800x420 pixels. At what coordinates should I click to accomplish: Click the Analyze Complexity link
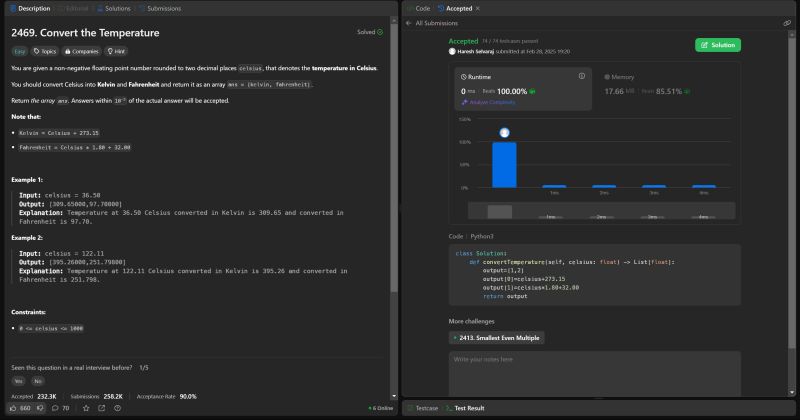coord(488,102)
